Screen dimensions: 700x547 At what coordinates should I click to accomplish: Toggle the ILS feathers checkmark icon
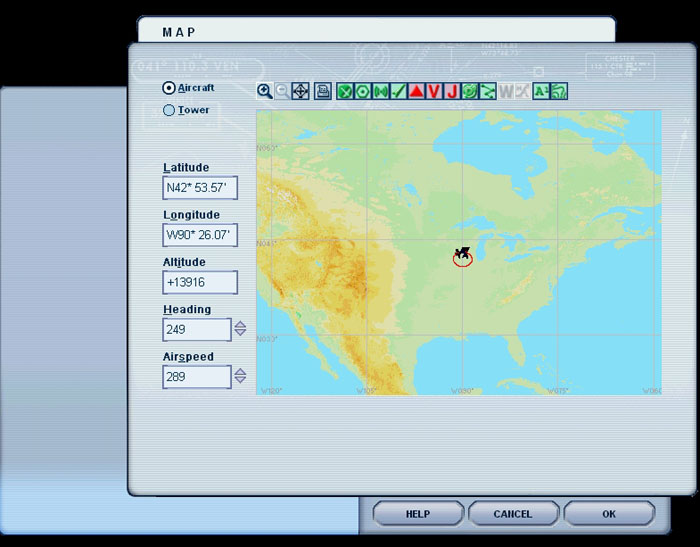(399, 91)
